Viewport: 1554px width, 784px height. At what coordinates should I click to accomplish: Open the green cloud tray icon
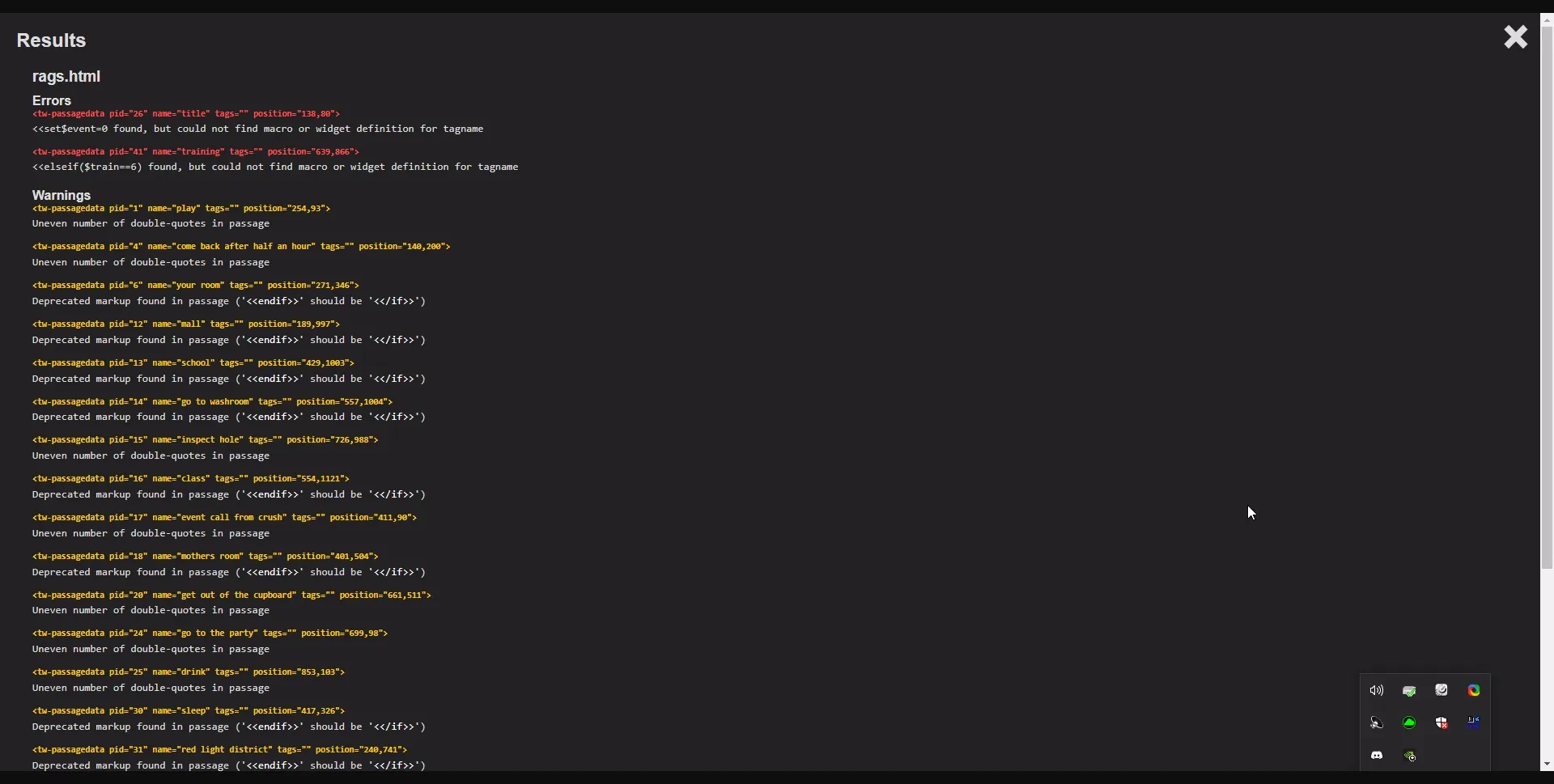pyautogui.click(x=1409, y=723)
